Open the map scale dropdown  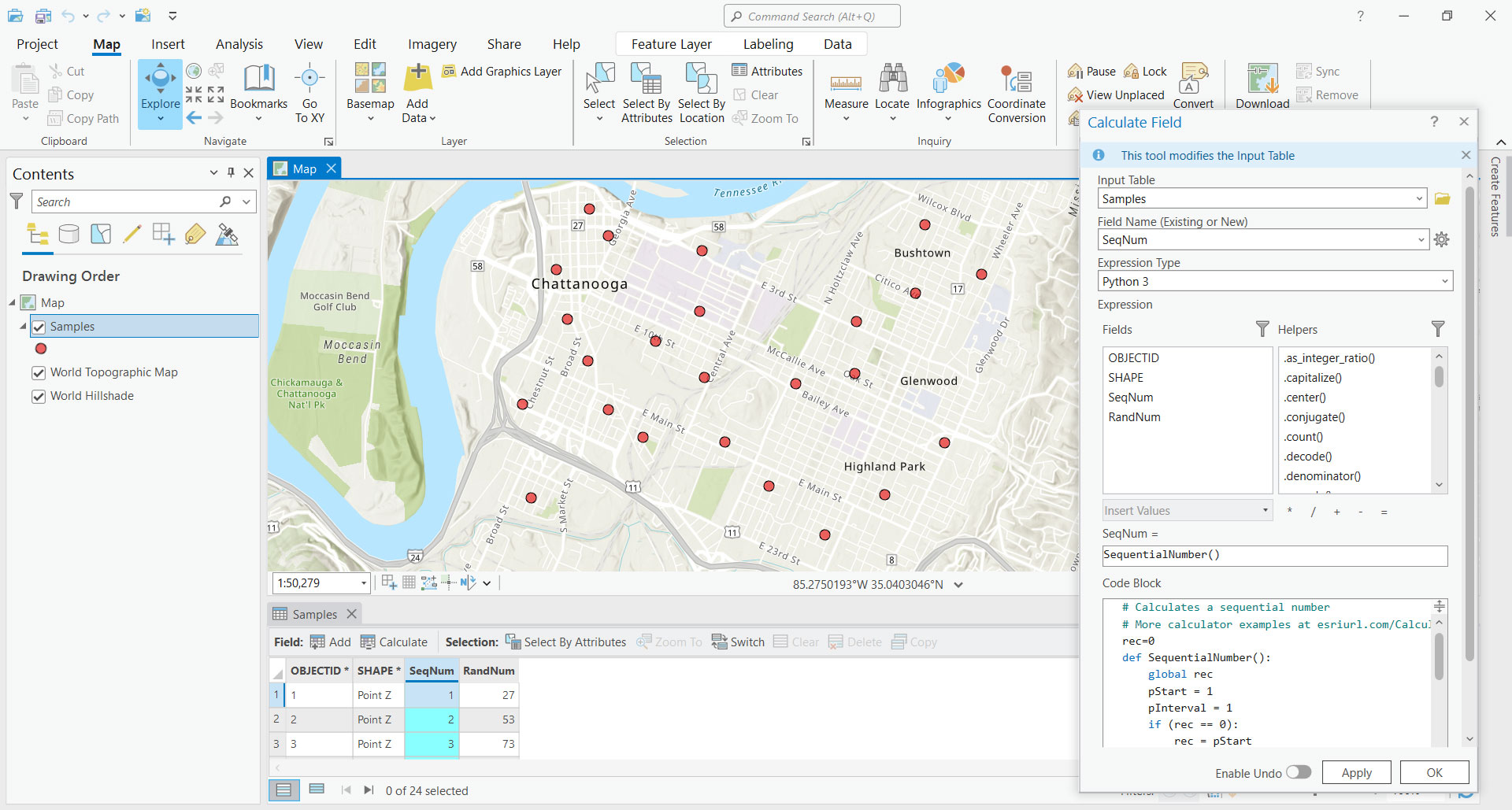(363, 583)
